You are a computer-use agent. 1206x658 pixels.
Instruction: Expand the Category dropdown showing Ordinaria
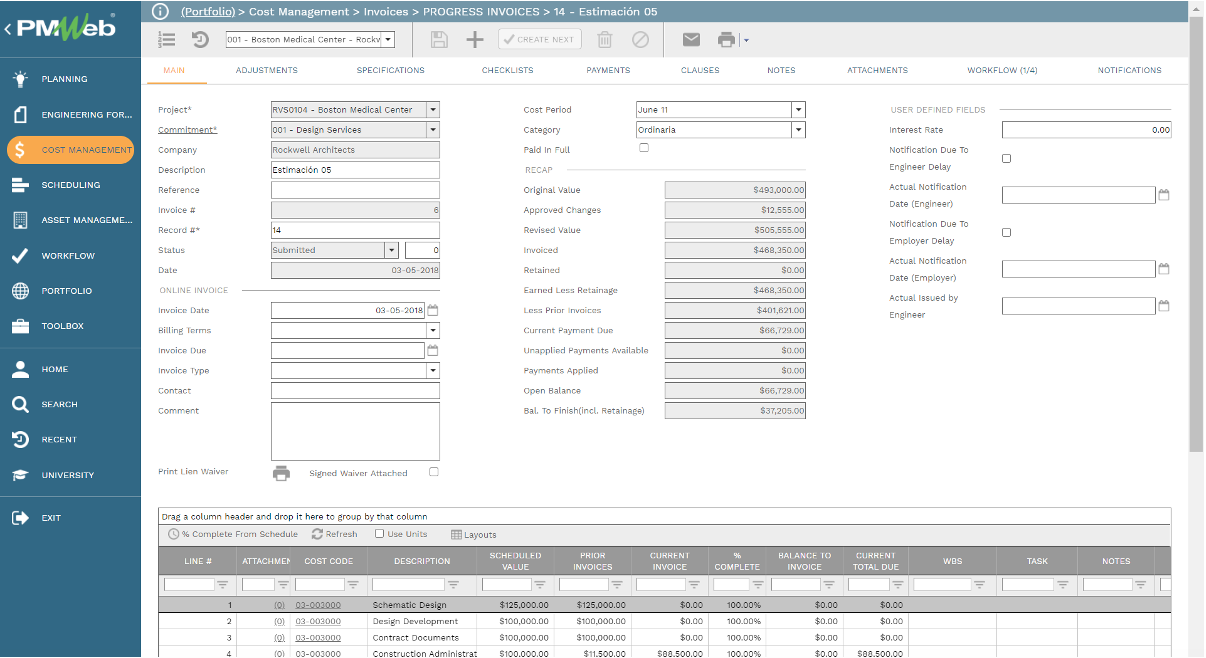click(797, 129)
